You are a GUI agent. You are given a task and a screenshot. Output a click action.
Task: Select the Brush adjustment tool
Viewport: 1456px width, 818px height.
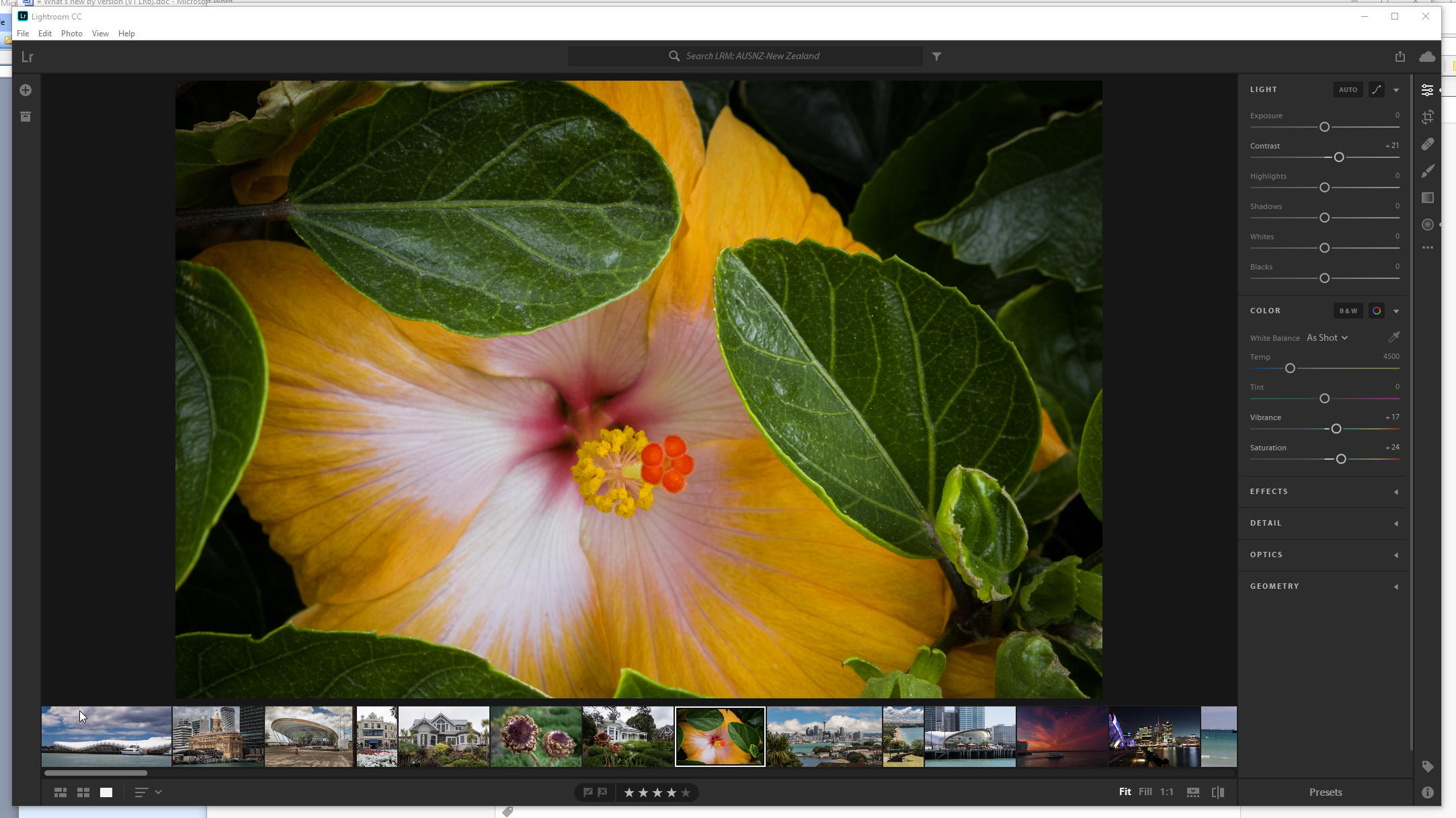point(1428,171)
